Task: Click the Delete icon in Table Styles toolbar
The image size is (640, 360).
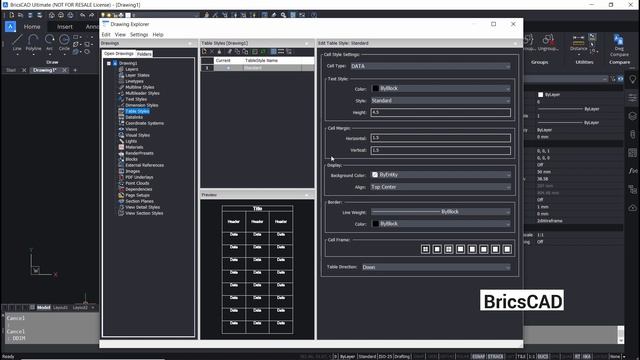Action: [x=212, y=52]
